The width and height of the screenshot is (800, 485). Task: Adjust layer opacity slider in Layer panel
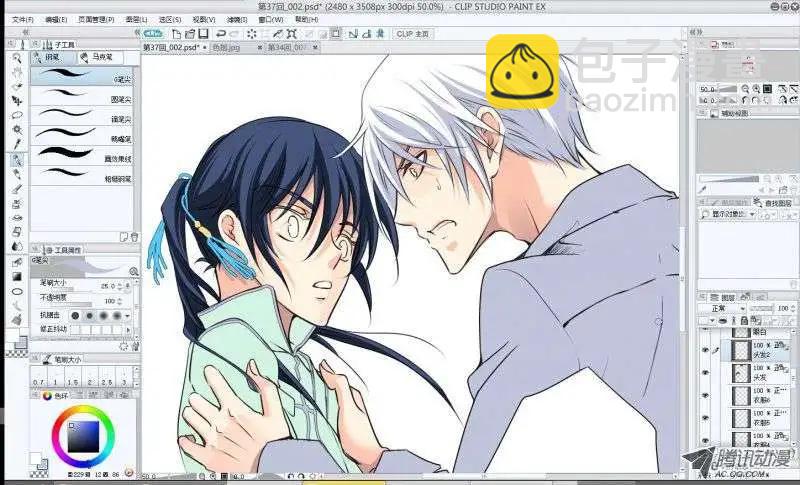pos(761,309)
